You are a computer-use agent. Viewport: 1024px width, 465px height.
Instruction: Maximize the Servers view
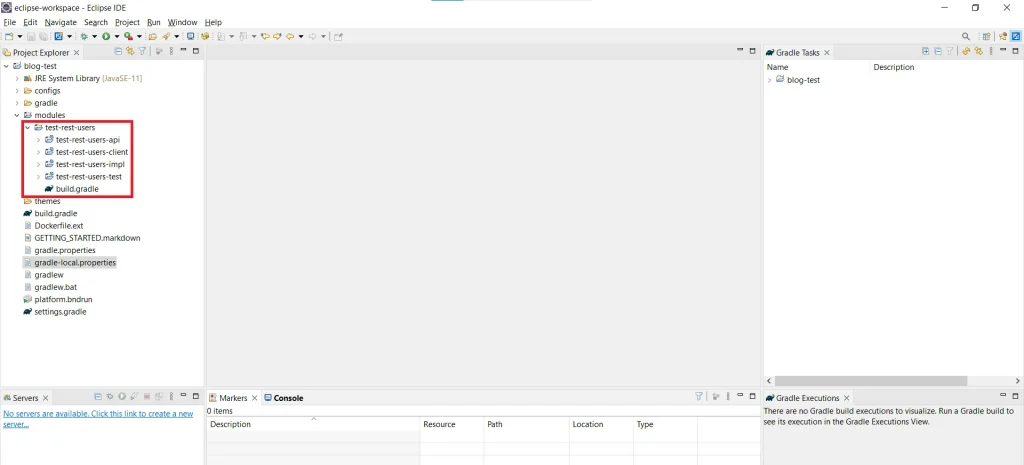pos(196,396)
